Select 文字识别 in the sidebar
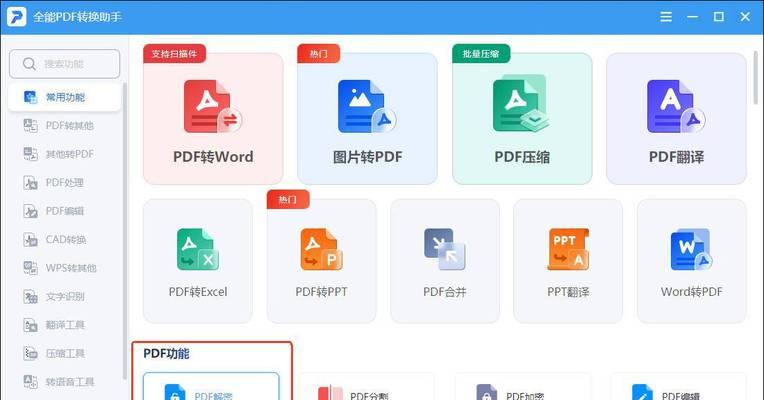The height and width of the screenshot is (400, 764). (64, 296)
